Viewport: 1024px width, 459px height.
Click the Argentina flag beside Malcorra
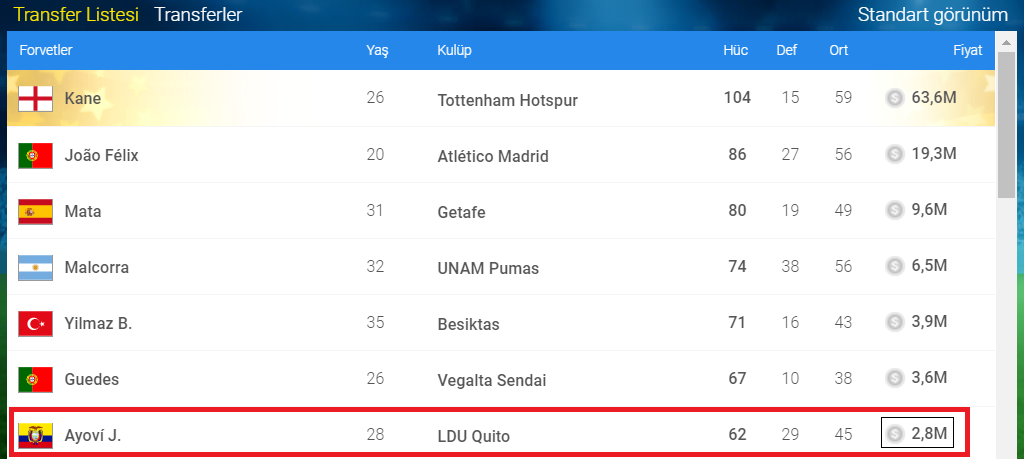[34, 267]
